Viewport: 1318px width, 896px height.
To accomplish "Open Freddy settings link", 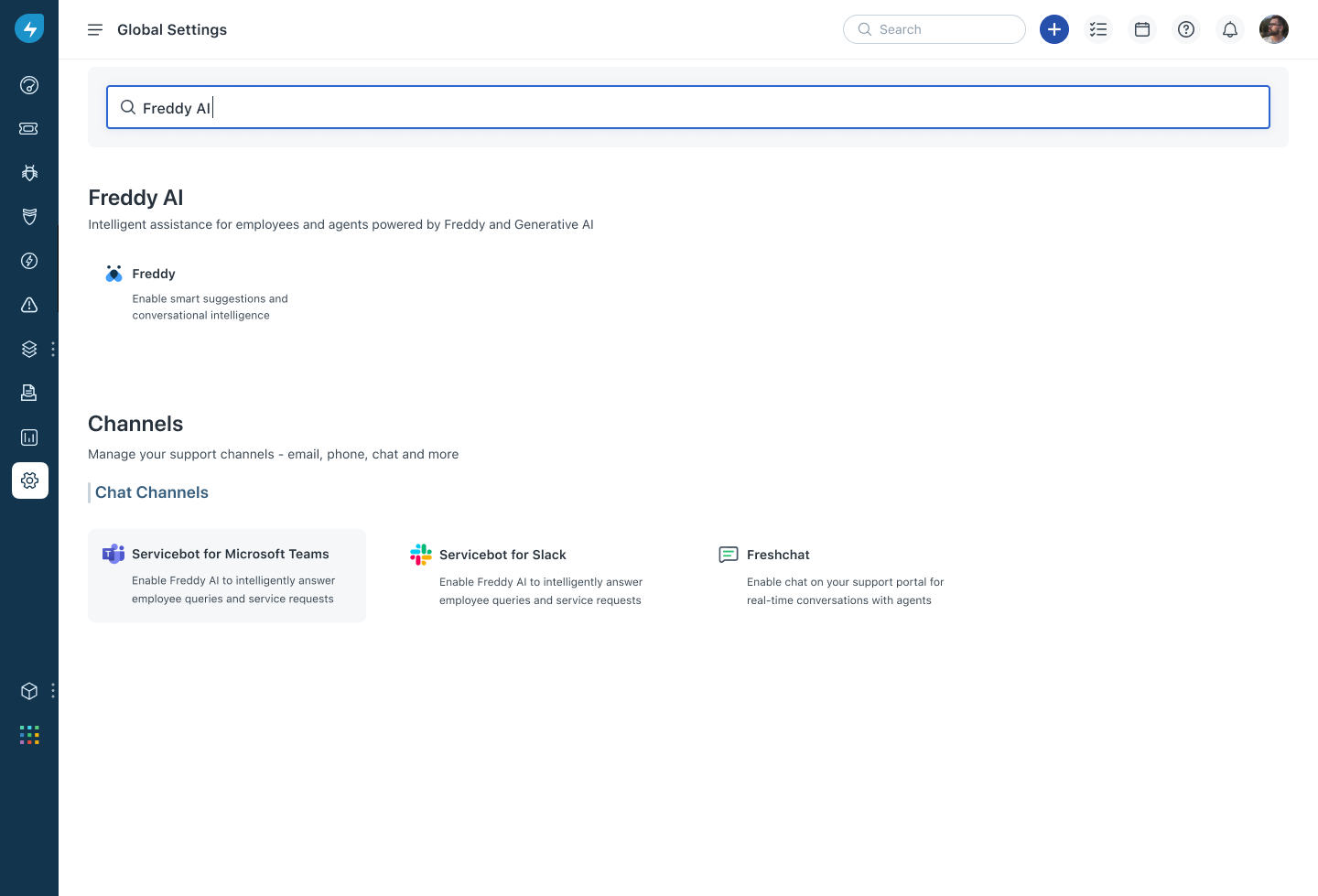I will [154, 274].
